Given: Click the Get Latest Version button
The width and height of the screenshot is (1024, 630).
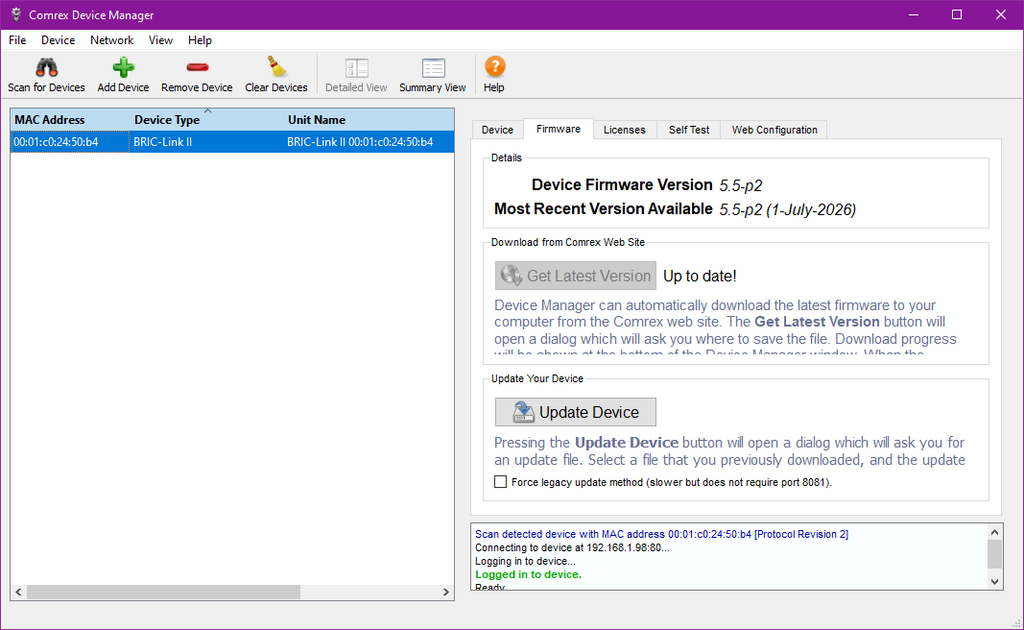Looking at the screenshot, I should [575, 276].
